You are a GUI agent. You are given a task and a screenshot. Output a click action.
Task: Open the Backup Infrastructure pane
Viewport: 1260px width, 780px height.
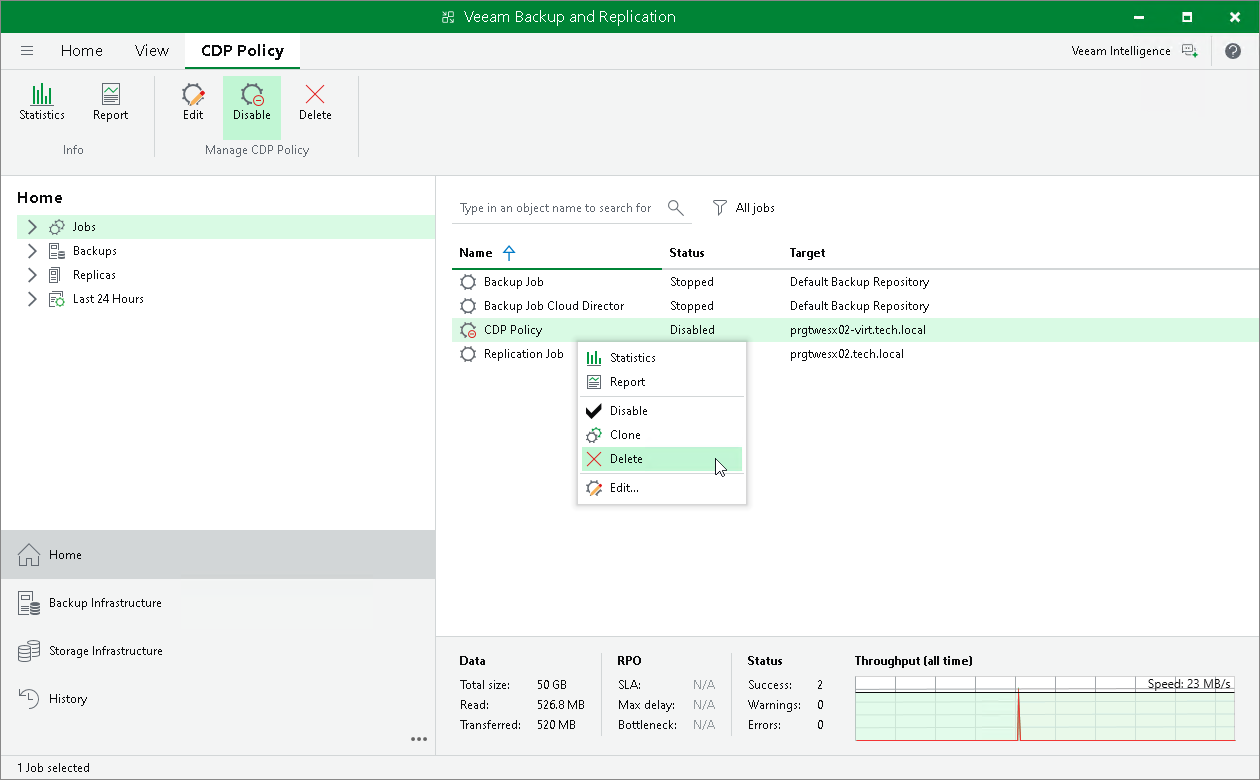point(218,603)
